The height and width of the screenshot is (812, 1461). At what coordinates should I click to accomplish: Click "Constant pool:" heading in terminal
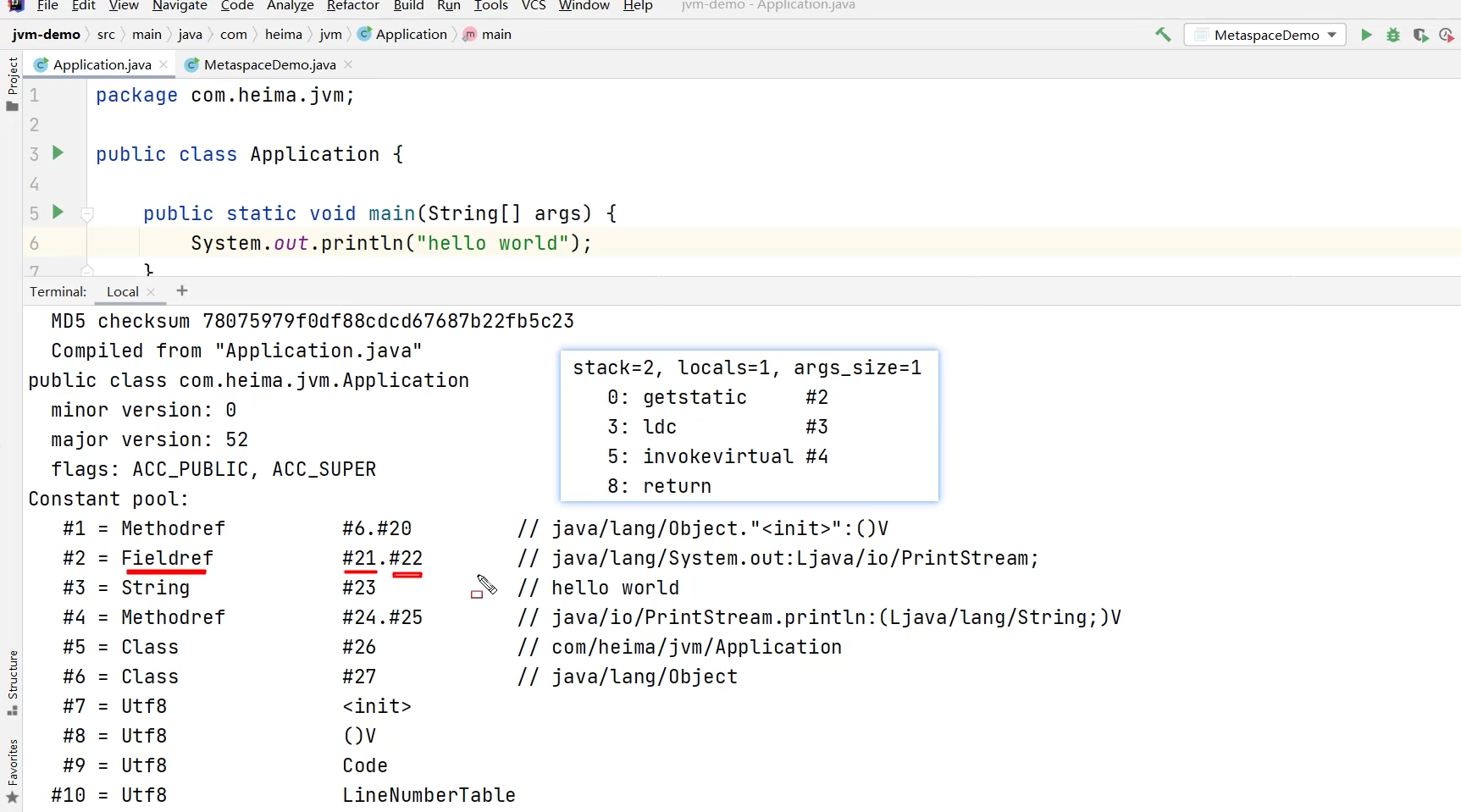(x=108, y=499)
